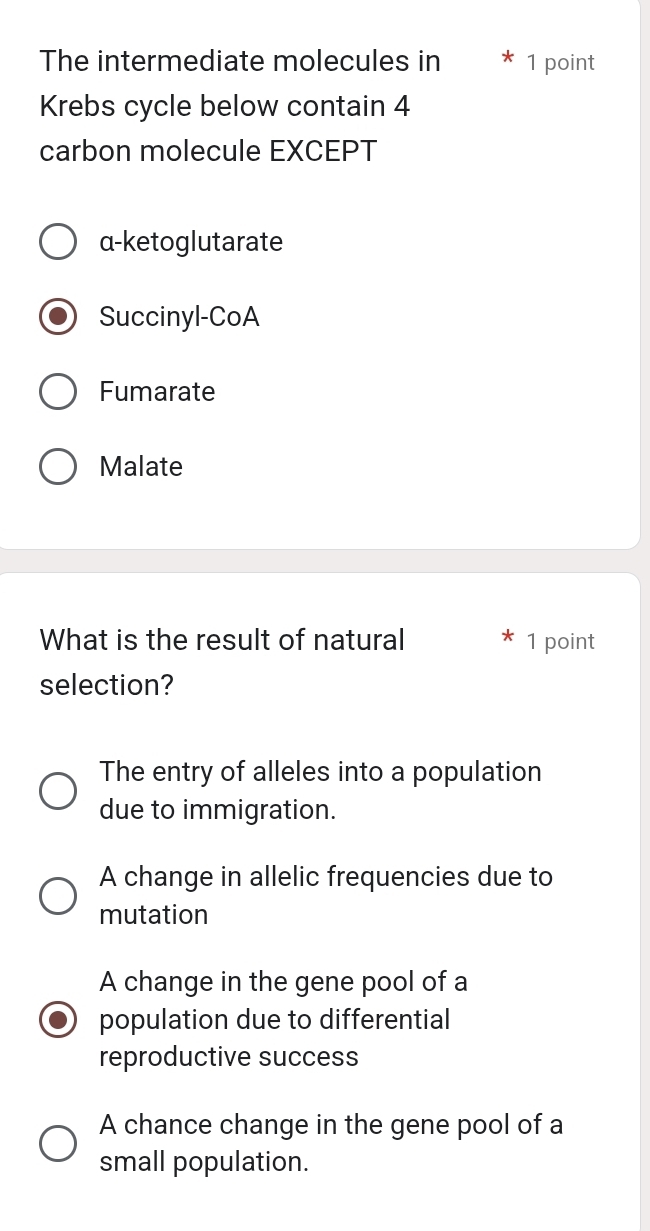This screenshot has height=1231, width=650.
Task: Select the differential reproductive success answer
Action: tap(57, 1019)
